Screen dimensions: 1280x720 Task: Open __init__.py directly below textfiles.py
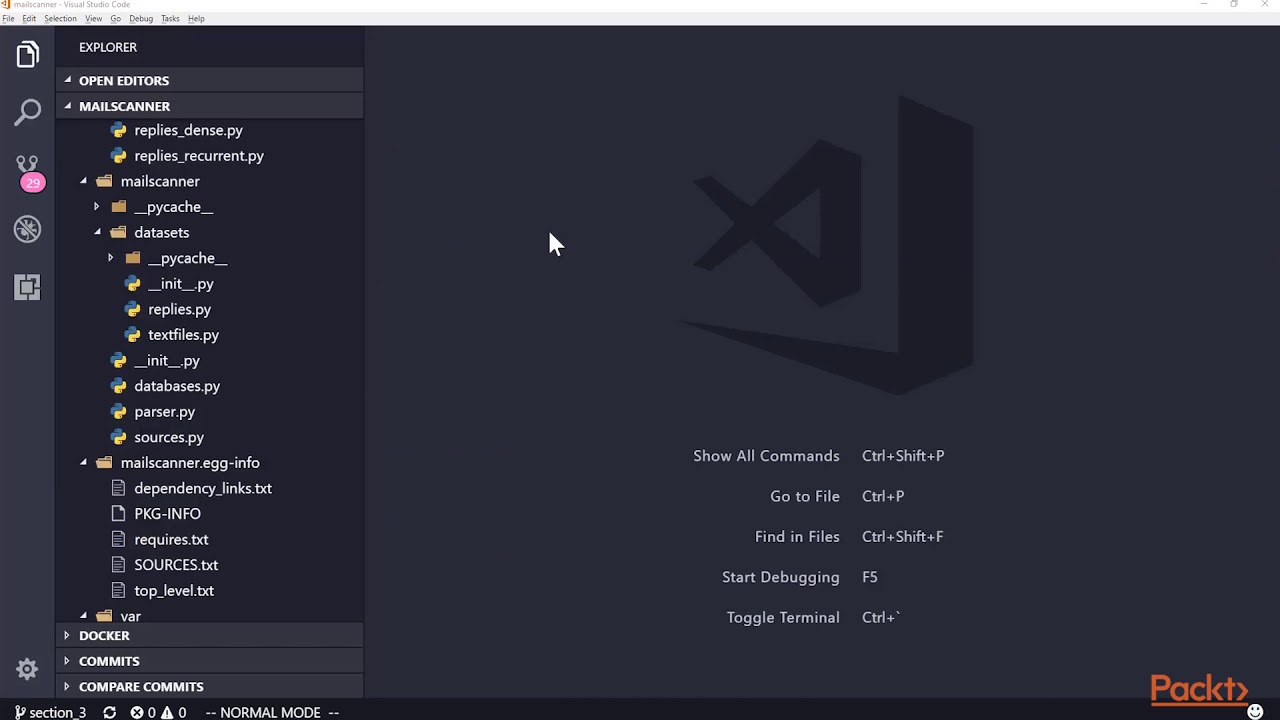click(x=167, y=360)
